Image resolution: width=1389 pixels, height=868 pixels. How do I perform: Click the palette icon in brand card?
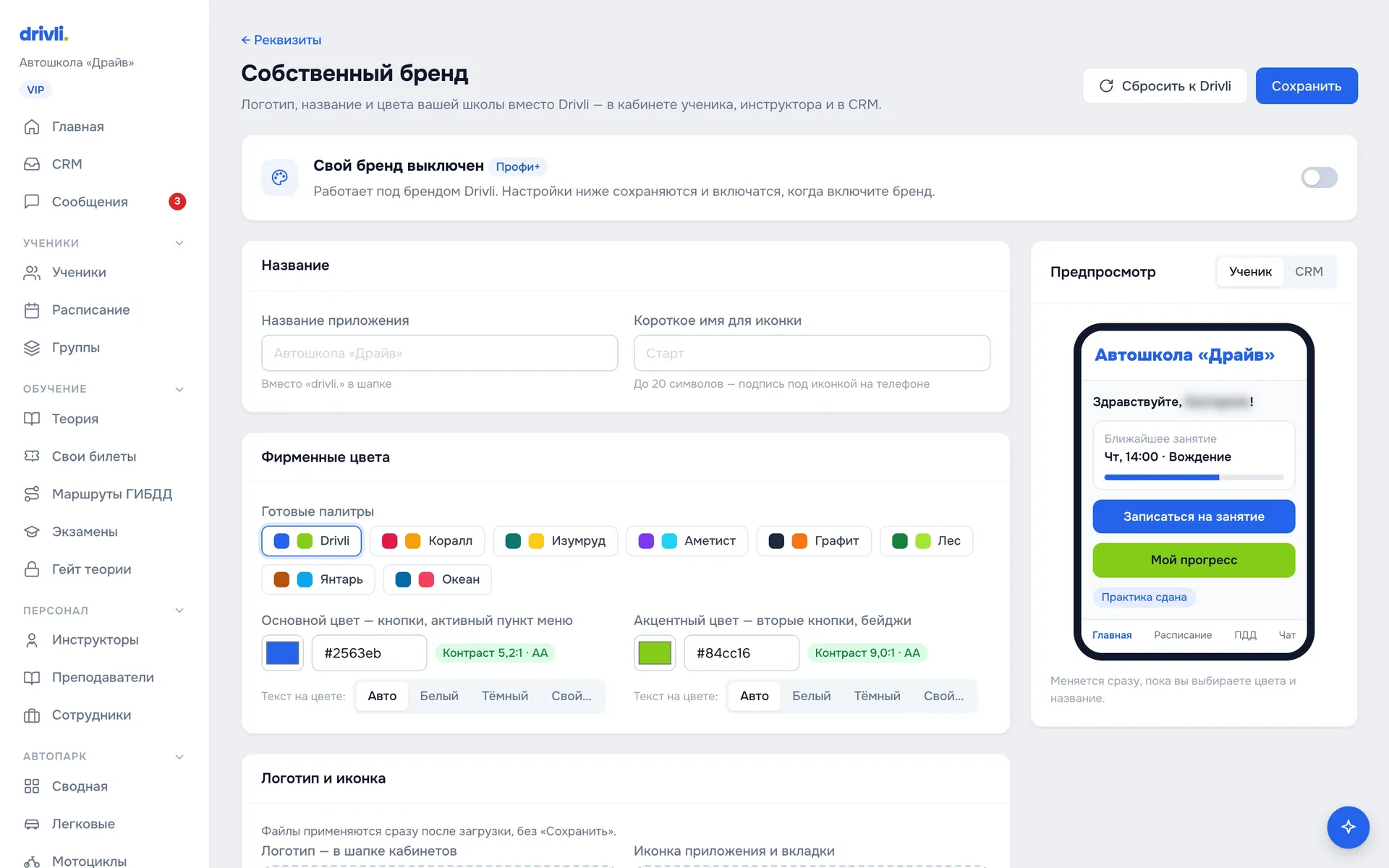[280, 177]
